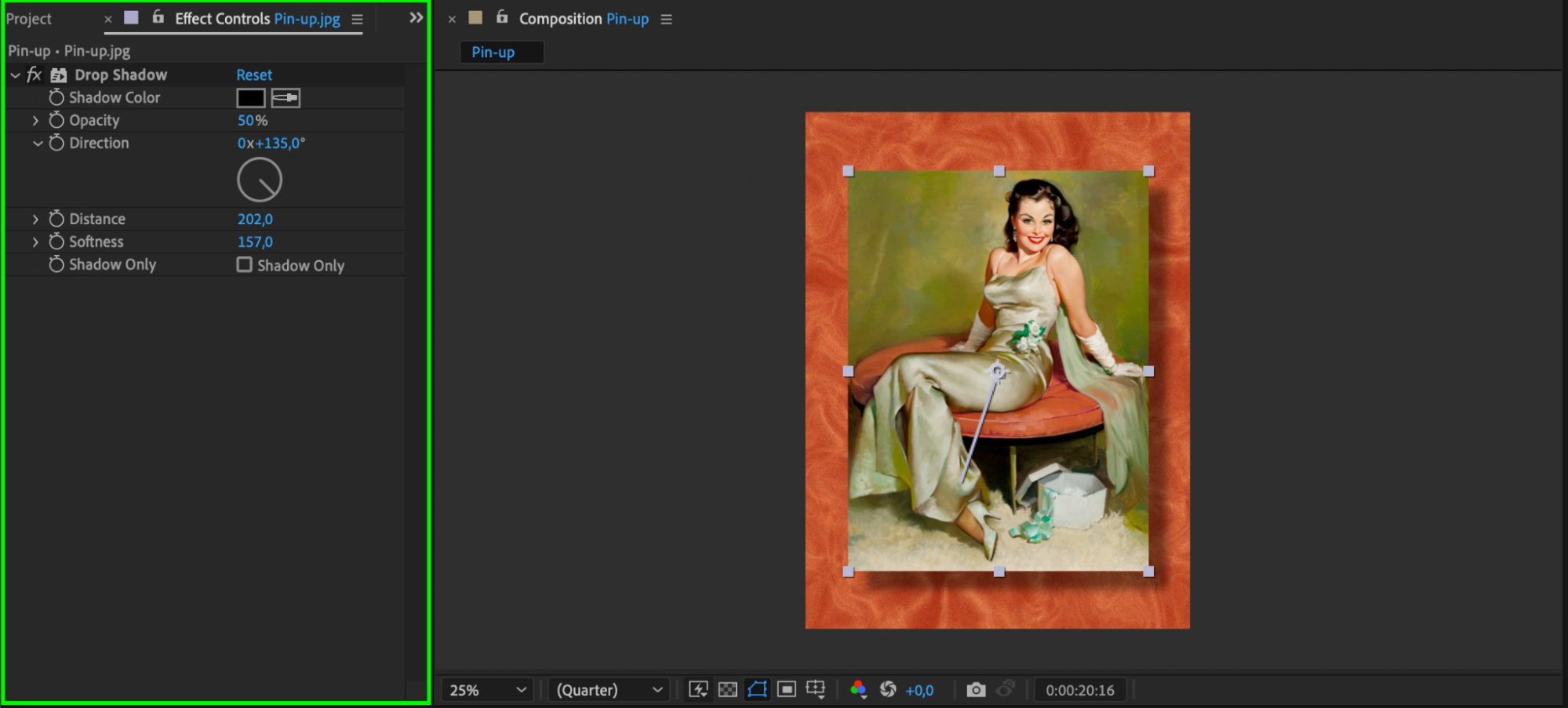This screenshot has height=708, width=1568.
Task: Click the Reset Exposure aperture icon
Action: click(x=888, y=689)
